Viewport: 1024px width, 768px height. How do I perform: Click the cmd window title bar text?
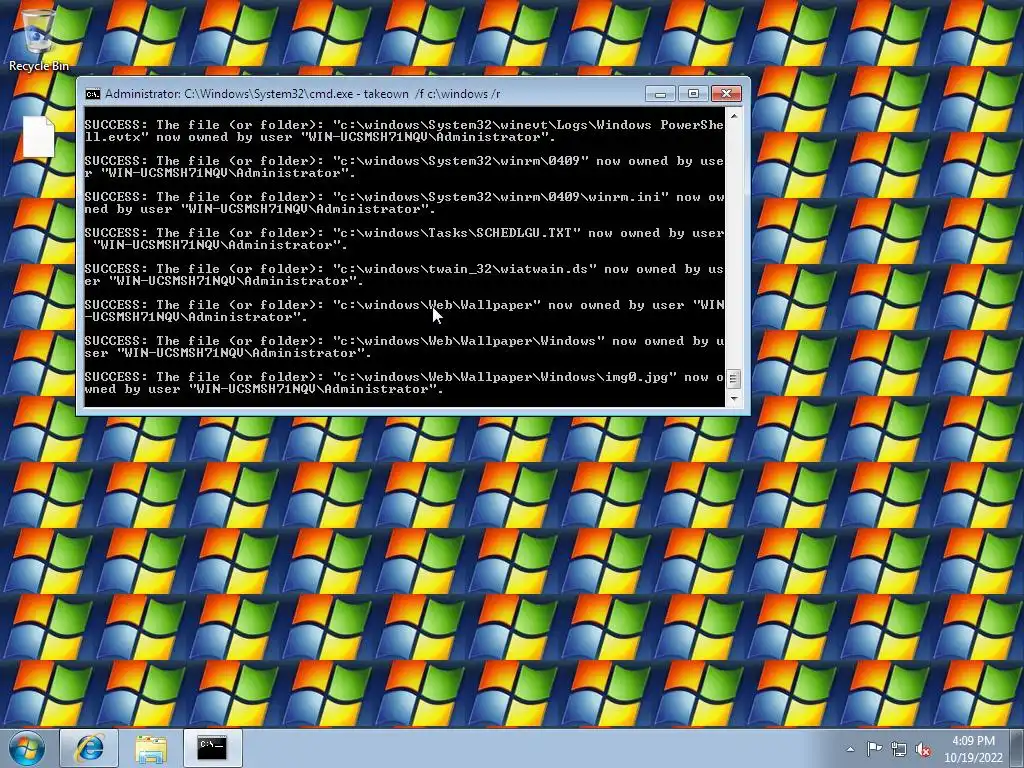(x=302, y=94)
